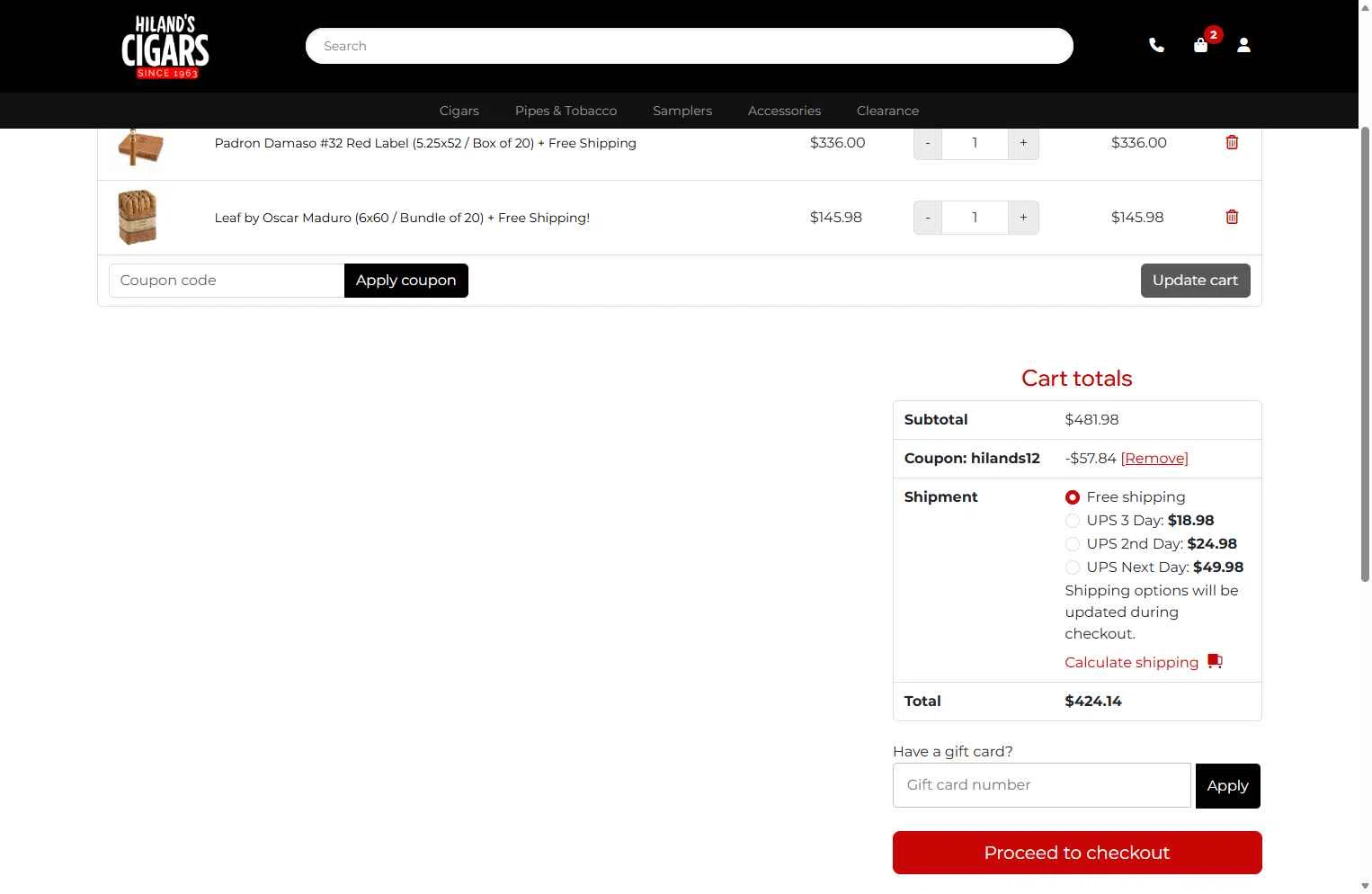Open the user account icon
This screenshot has width=1372, height=894.
pos(1244,45)
